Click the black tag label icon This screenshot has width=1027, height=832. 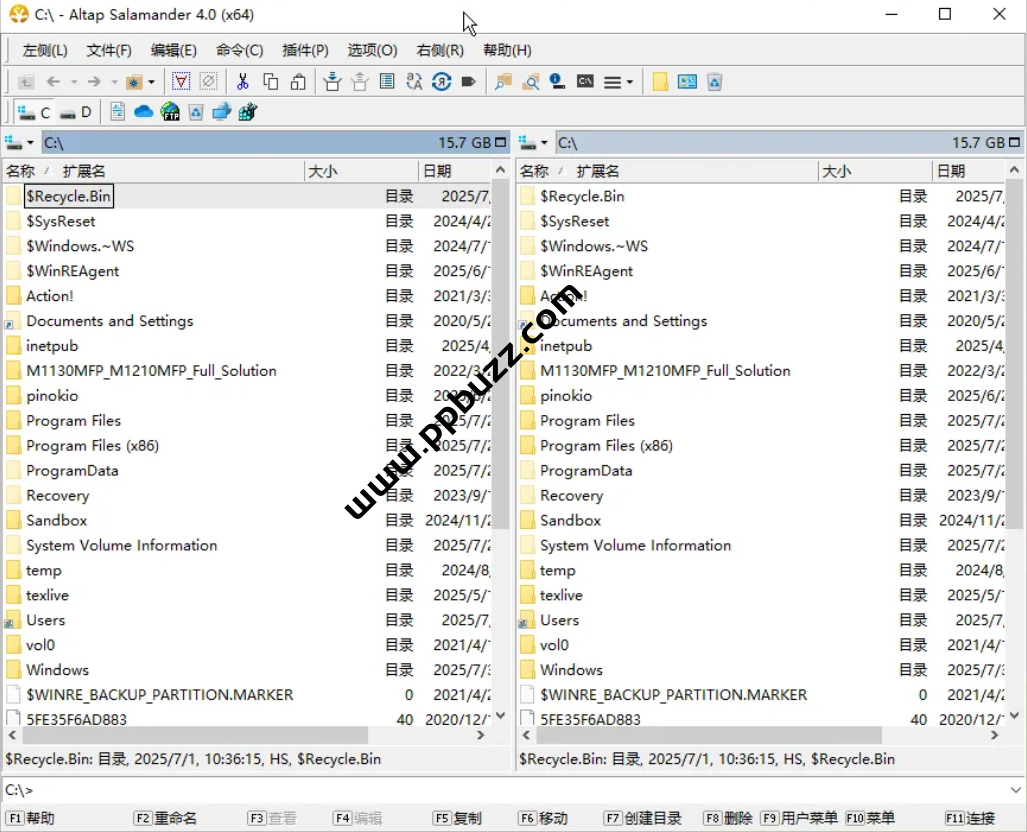(x=468, y=82)
